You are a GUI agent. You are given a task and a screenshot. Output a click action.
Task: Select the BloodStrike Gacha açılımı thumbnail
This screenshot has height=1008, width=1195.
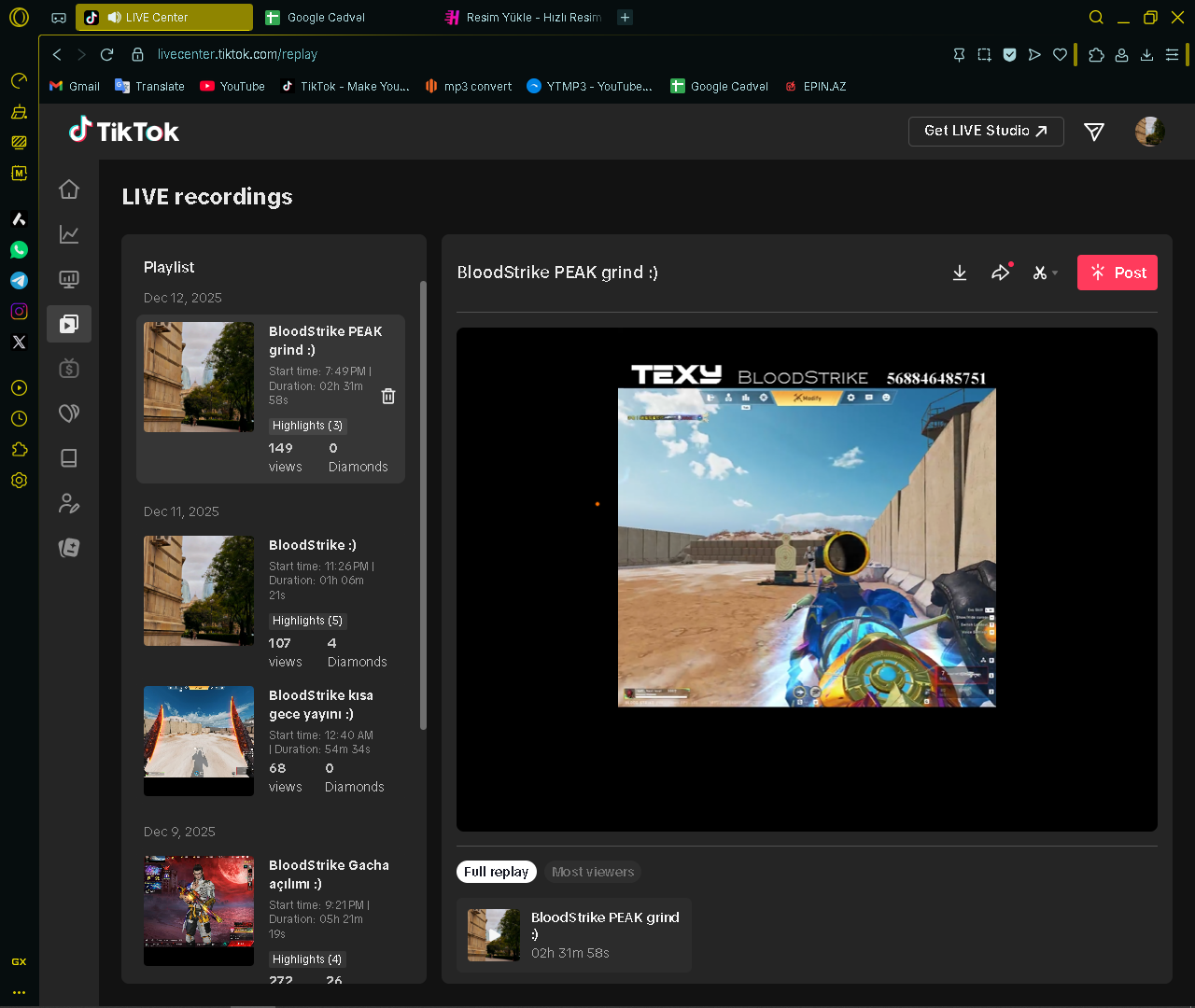199,911
